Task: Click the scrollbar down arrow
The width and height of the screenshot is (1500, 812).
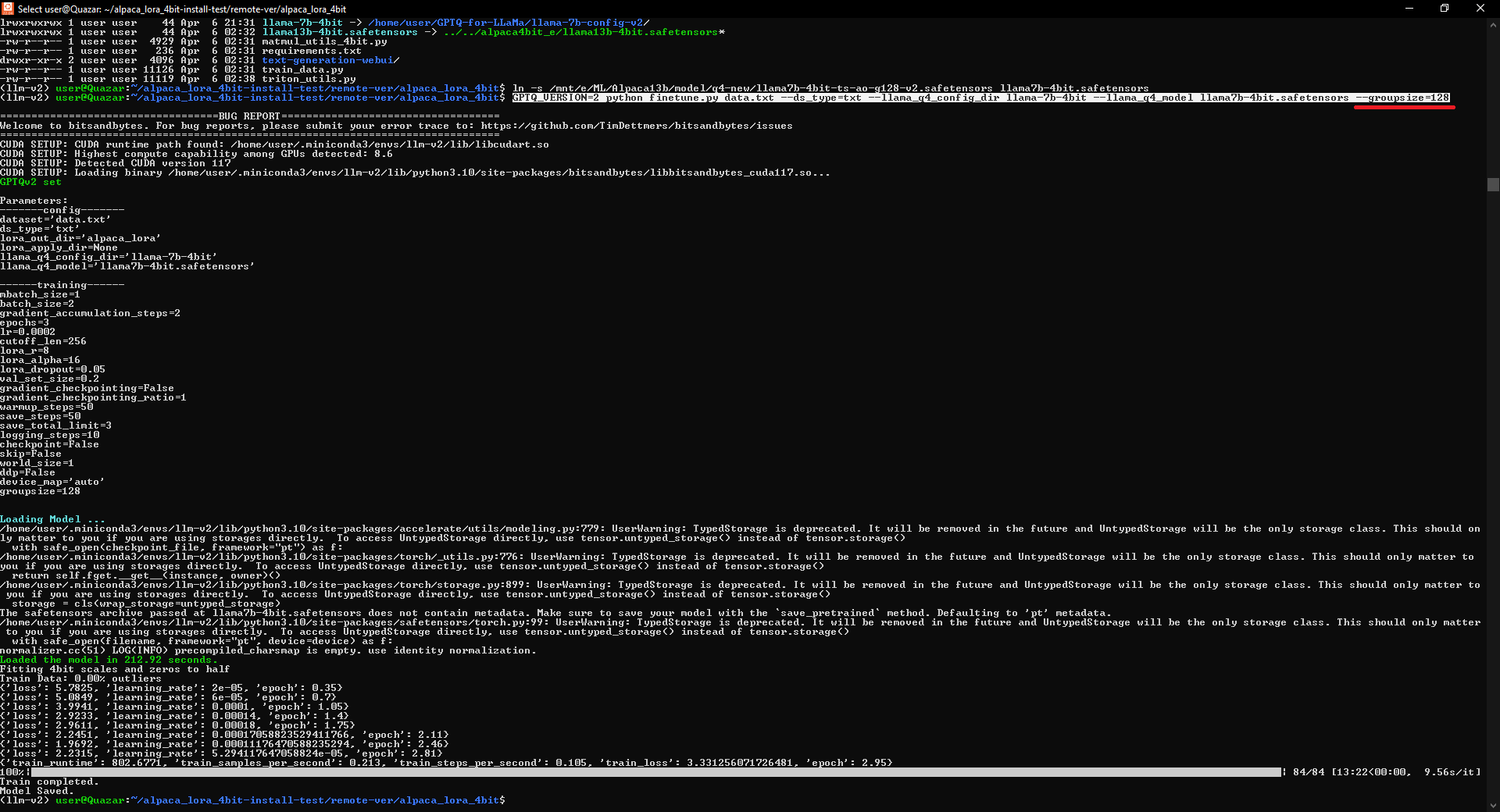Action: (1493, 805)
